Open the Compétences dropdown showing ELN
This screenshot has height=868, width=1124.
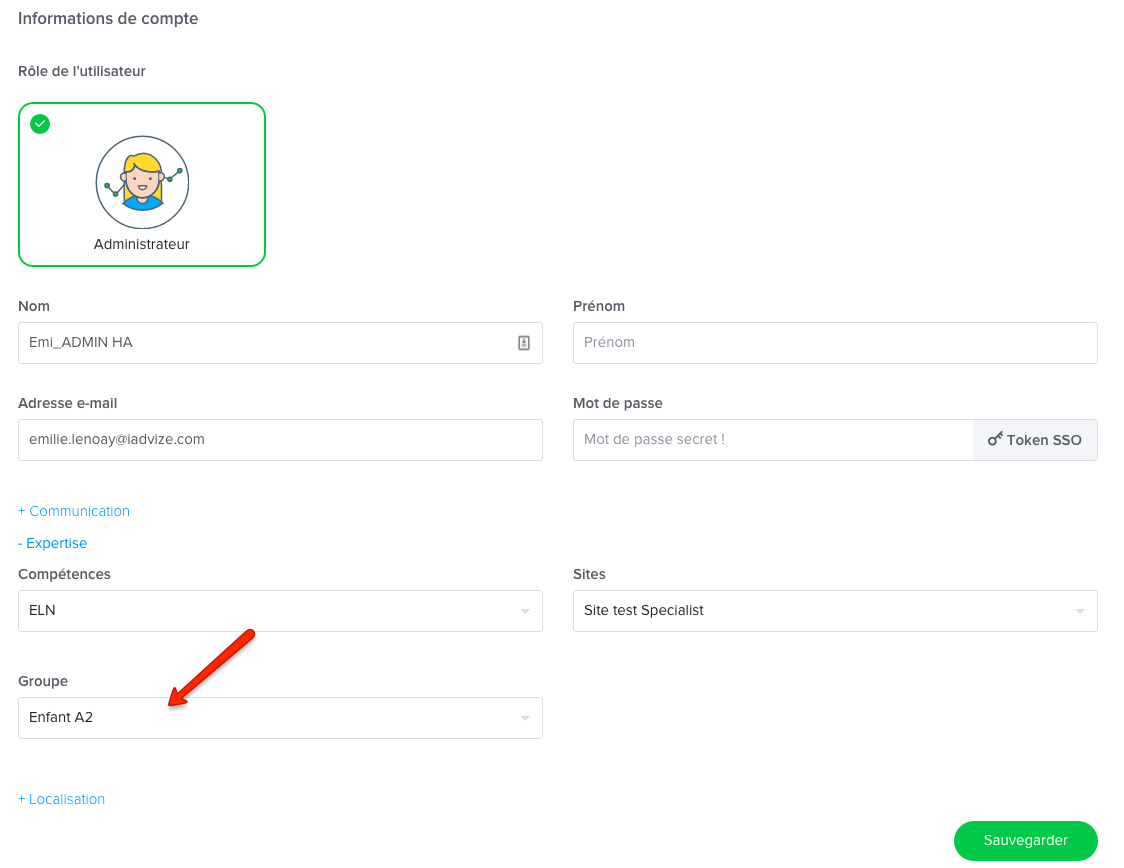(280, 611)
